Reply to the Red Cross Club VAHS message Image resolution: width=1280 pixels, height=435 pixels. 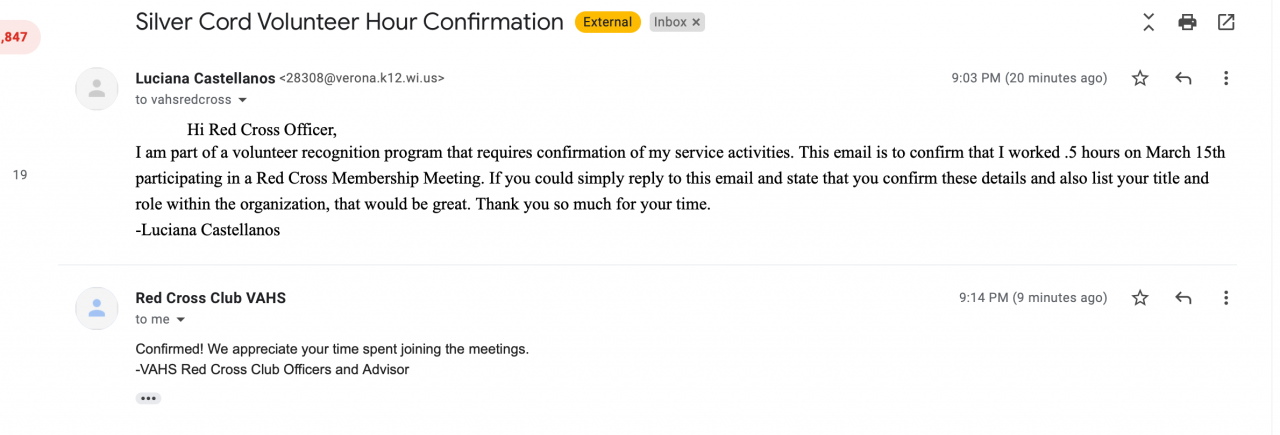1183,298
